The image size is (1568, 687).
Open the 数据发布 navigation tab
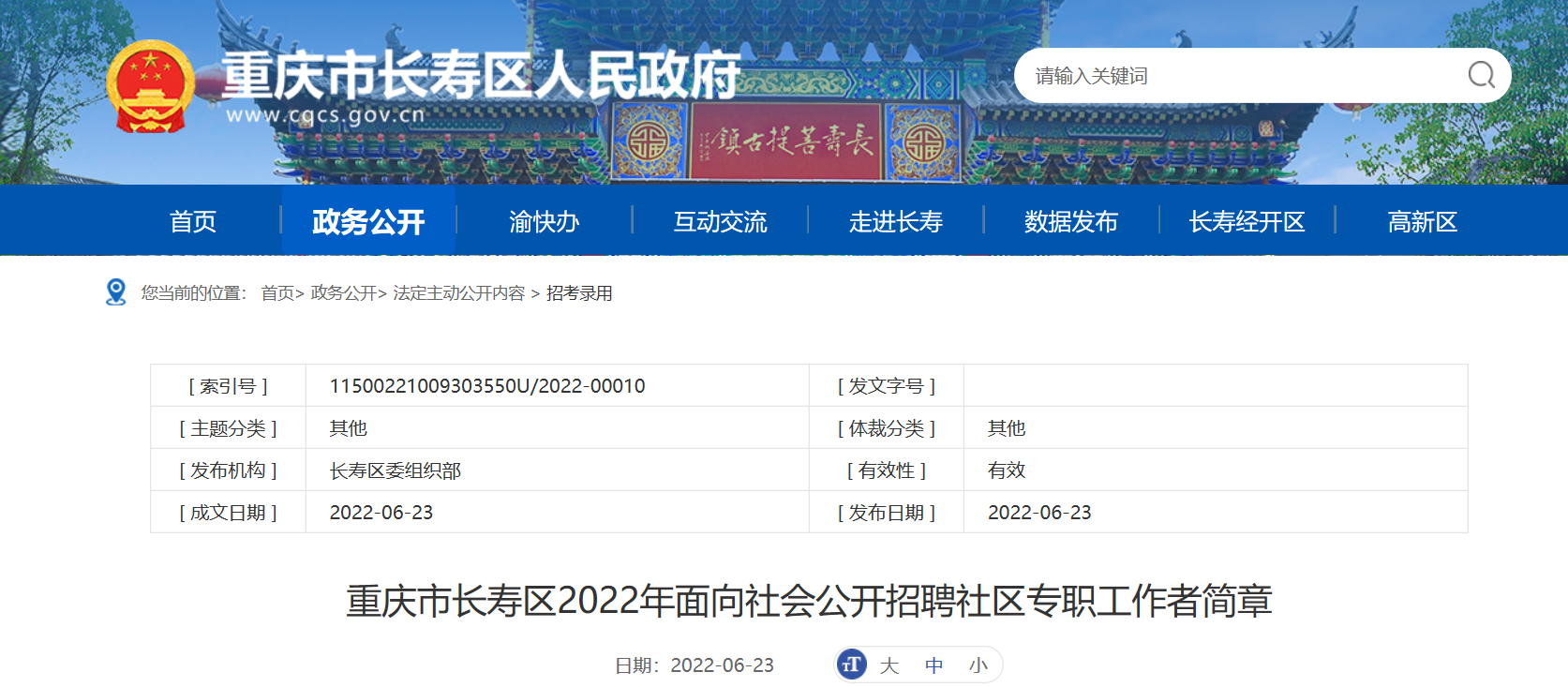1071,222
